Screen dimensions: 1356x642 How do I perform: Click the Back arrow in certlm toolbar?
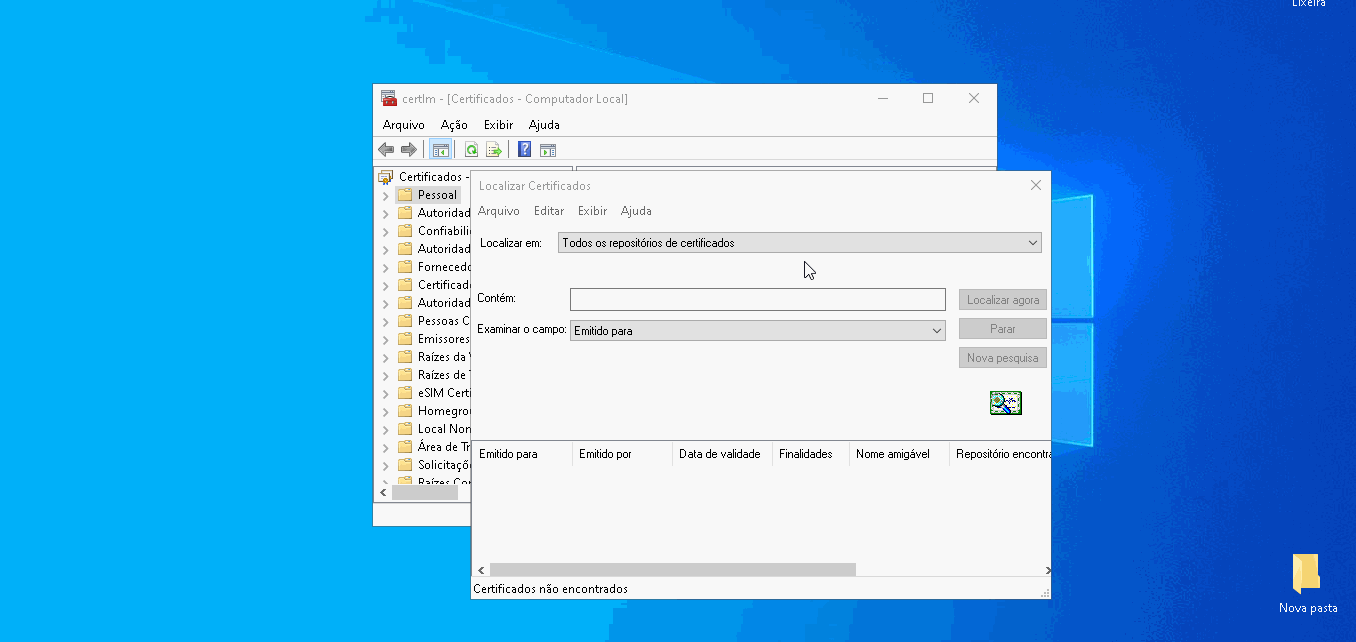(x=386, y=150)
